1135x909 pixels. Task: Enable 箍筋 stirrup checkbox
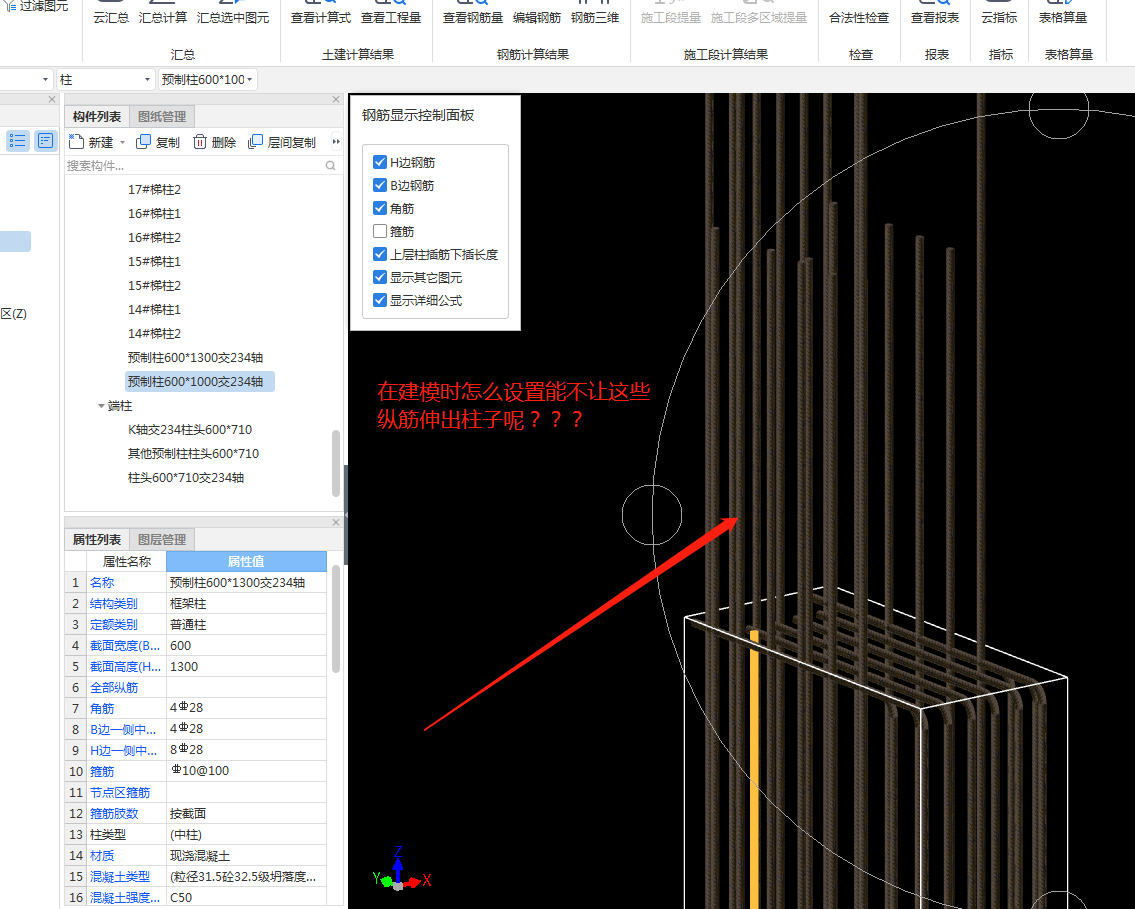[380, 232]
